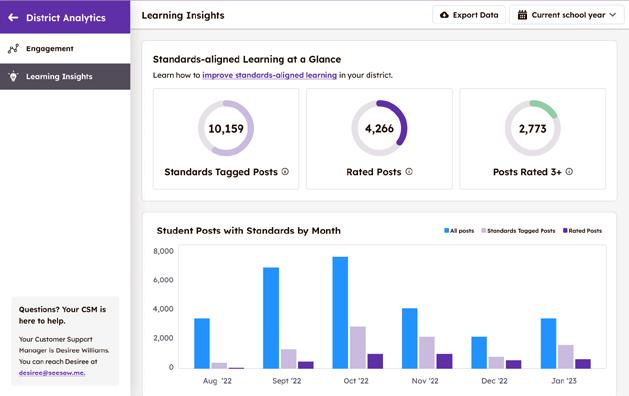Click info icon next to Standards Tagged Posts
The width and height of the screenshot is (629, 396).
[285, 172]
